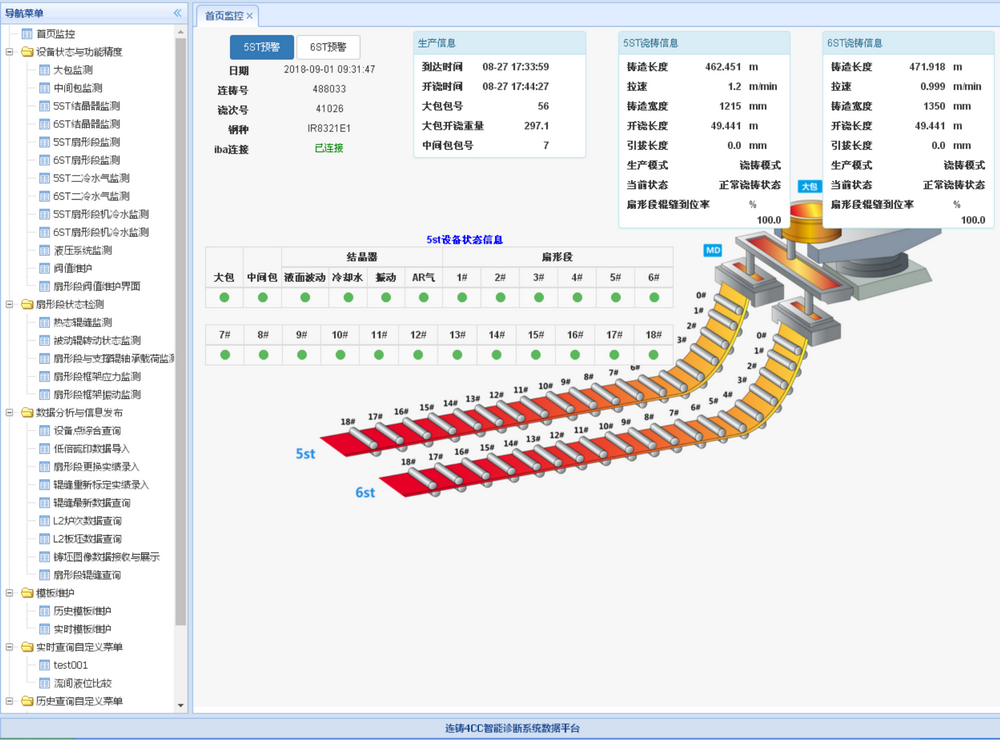This screenshot has width=1000, height=740.
Task: Click the folder icon for 扇形段状态检测
Action: (x=27, y=304)
